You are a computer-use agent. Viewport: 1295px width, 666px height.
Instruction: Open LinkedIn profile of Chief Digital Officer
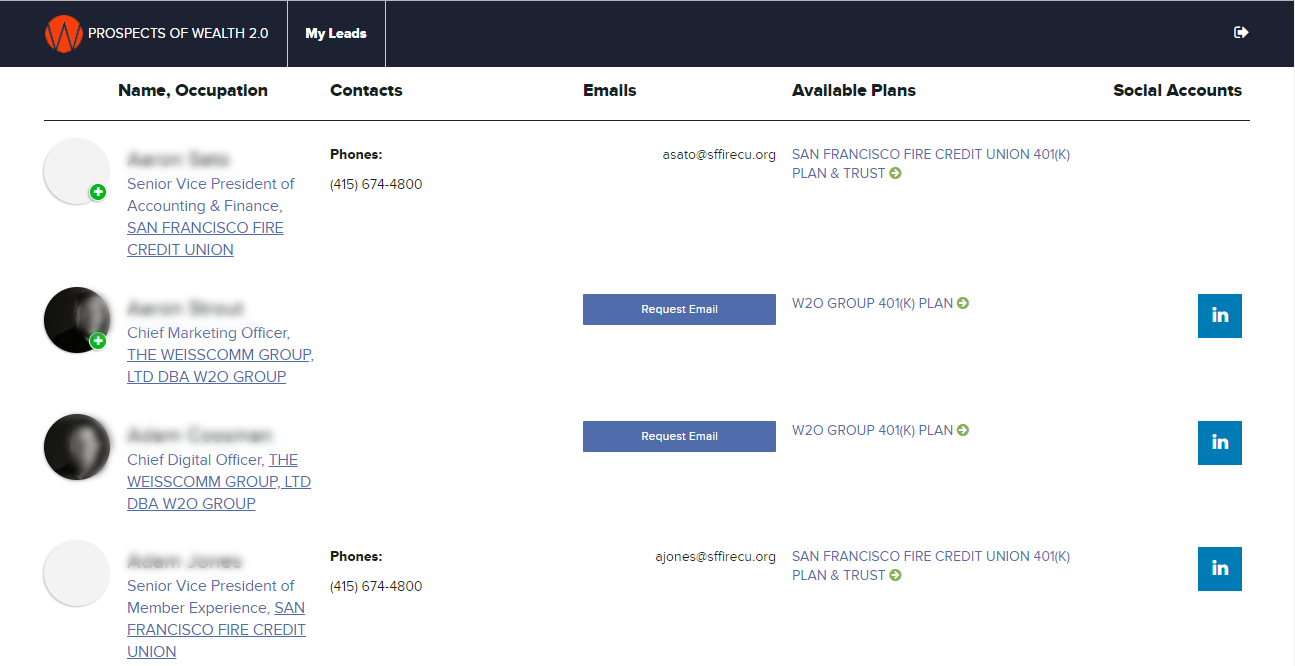pos(1219,443)
